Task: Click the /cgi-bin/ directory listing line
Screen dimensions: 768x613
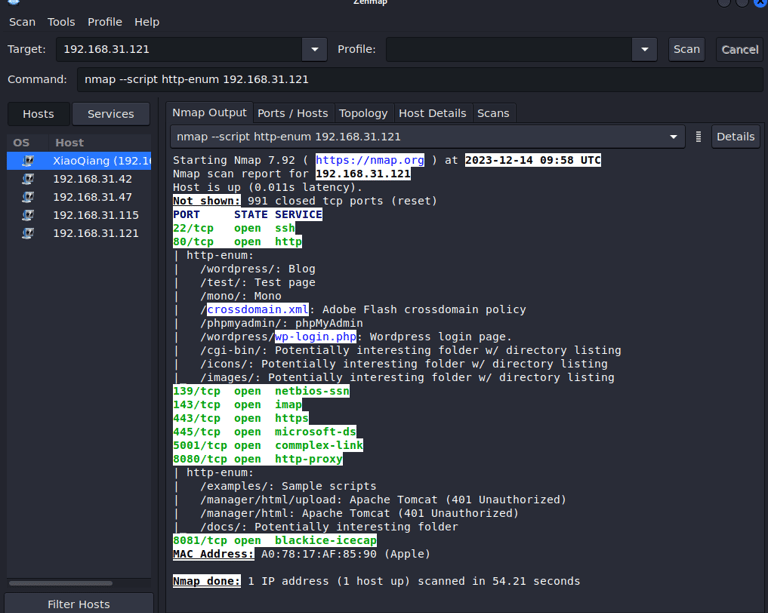Action: [410, 350]
